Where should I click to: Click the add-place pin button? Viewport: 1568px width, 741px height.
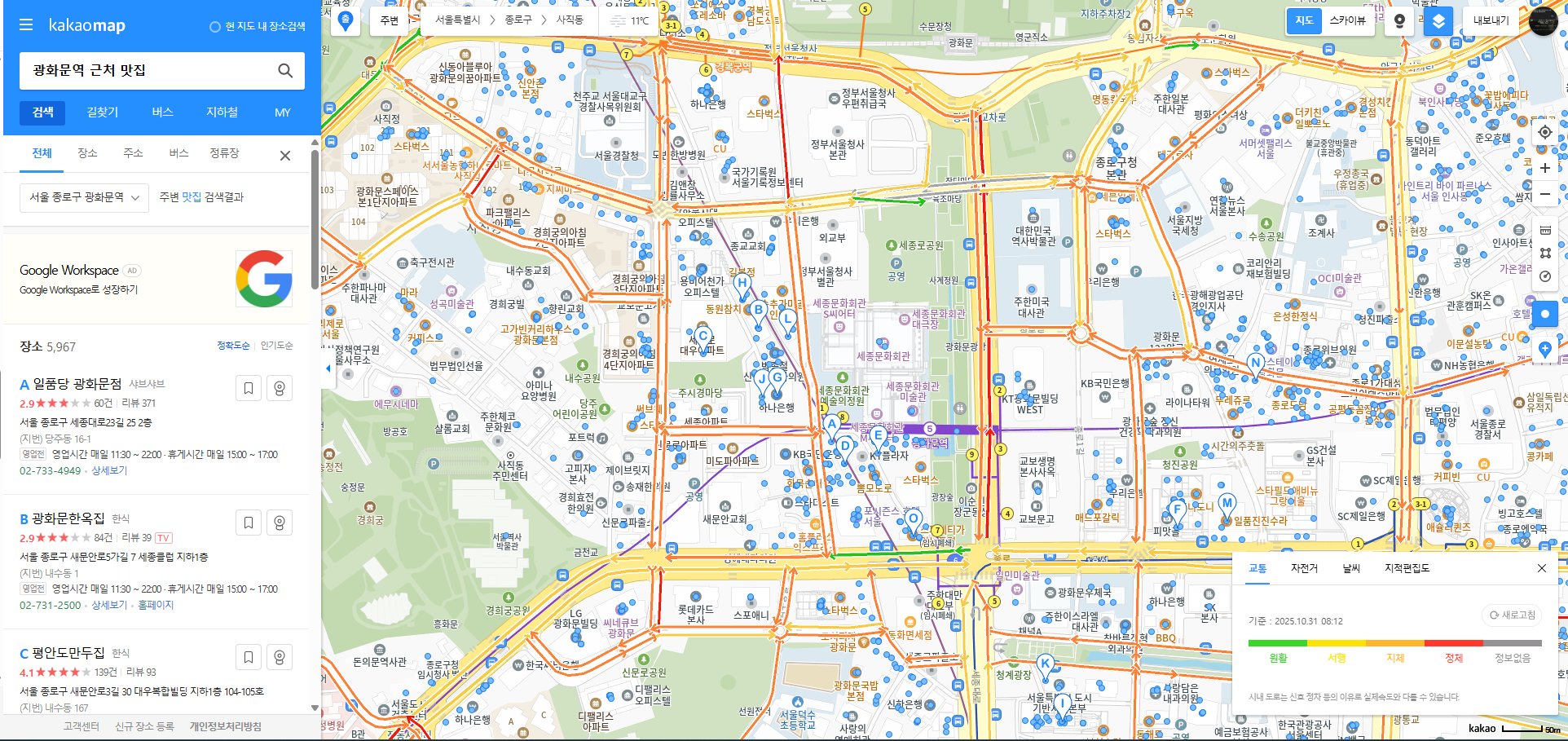coord(1545,350)
